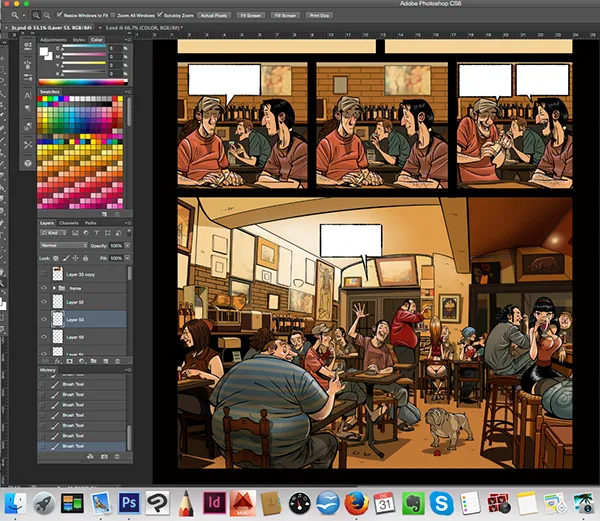600x521 pixels.
Task: Click the lock all padlock icon
Action: click(x=85, y=258)
